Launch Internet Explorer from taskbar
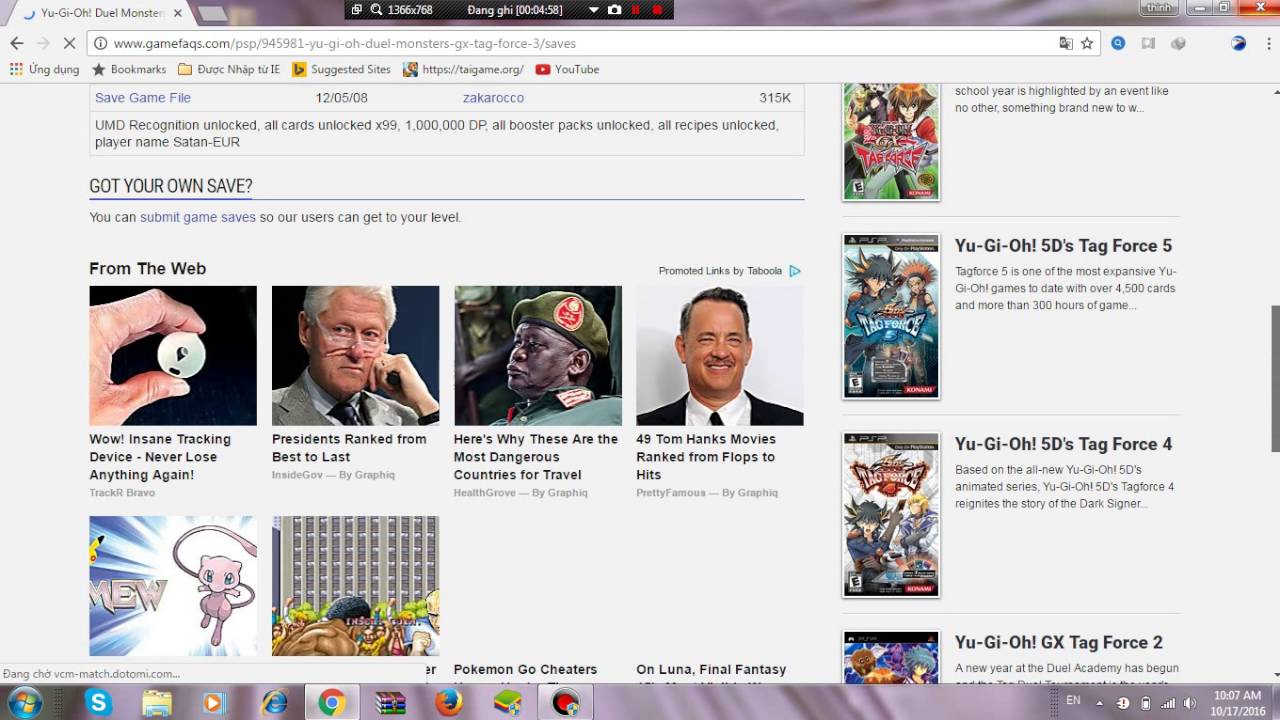This screenshot has height=720, width=1280. point(273,703)
